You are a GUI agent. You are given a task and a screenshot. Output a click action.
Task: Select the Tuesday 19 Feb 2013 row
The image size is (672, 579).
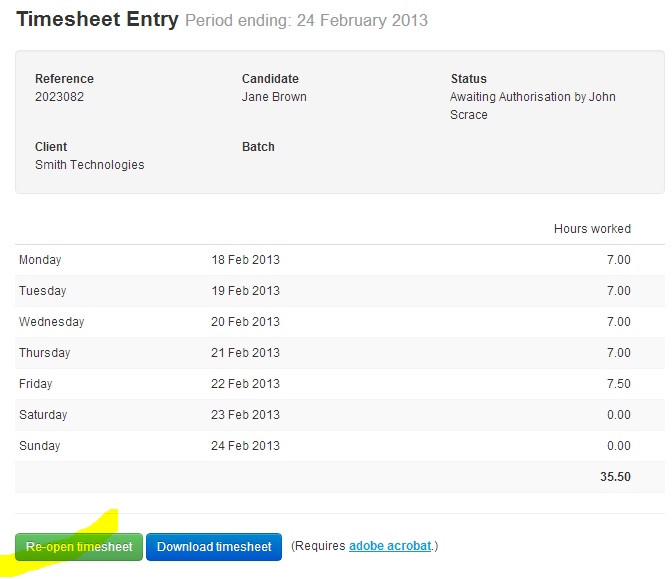coord(339,291)
